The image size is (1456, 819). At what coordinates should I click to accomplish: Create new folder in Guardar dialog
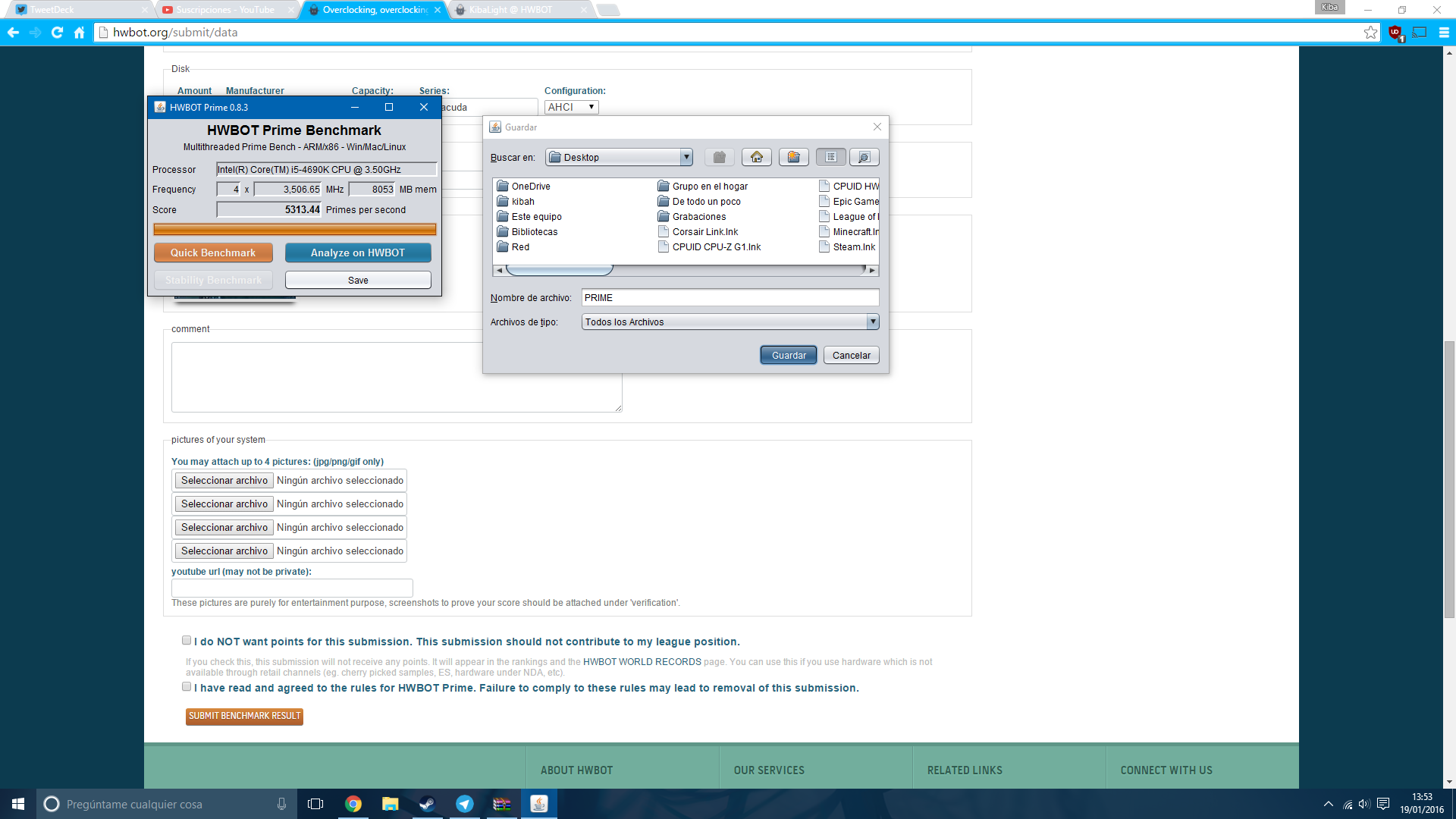point(793,157)
